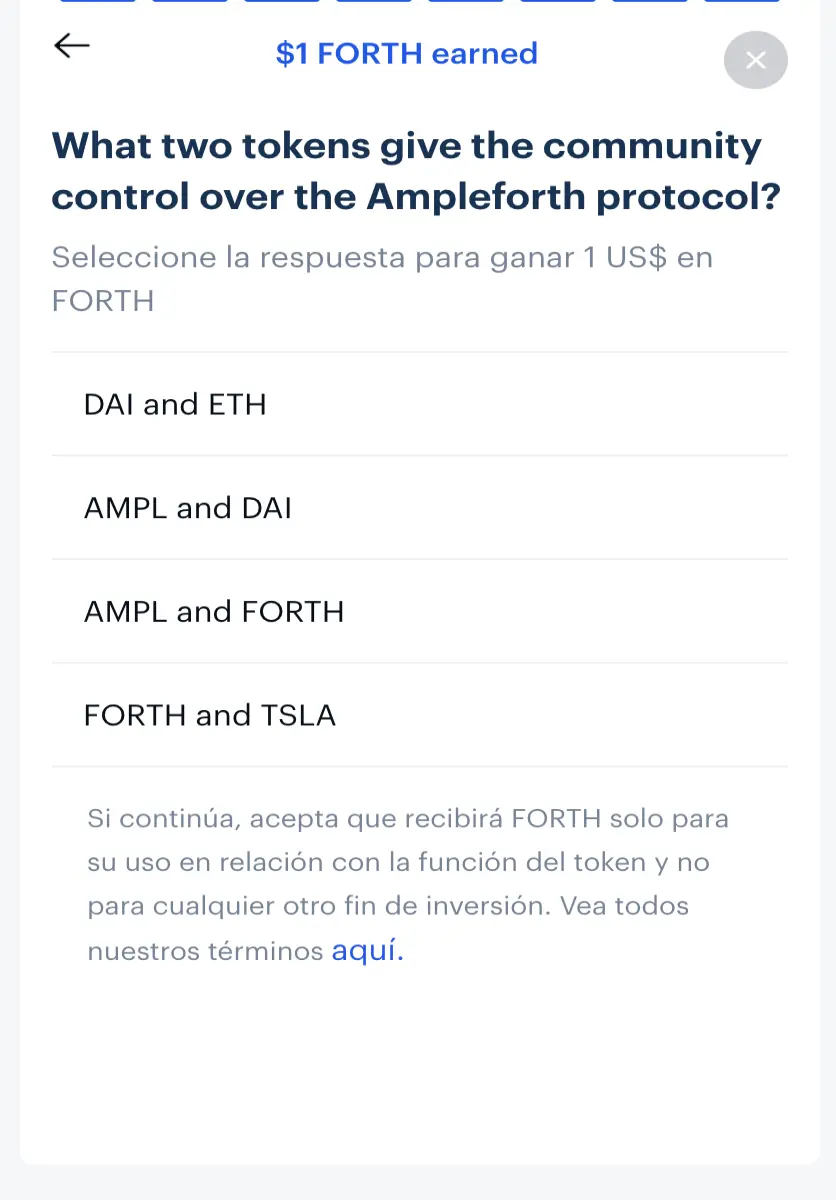Choose the AMPL and DAI option

(x=420, y=508)
